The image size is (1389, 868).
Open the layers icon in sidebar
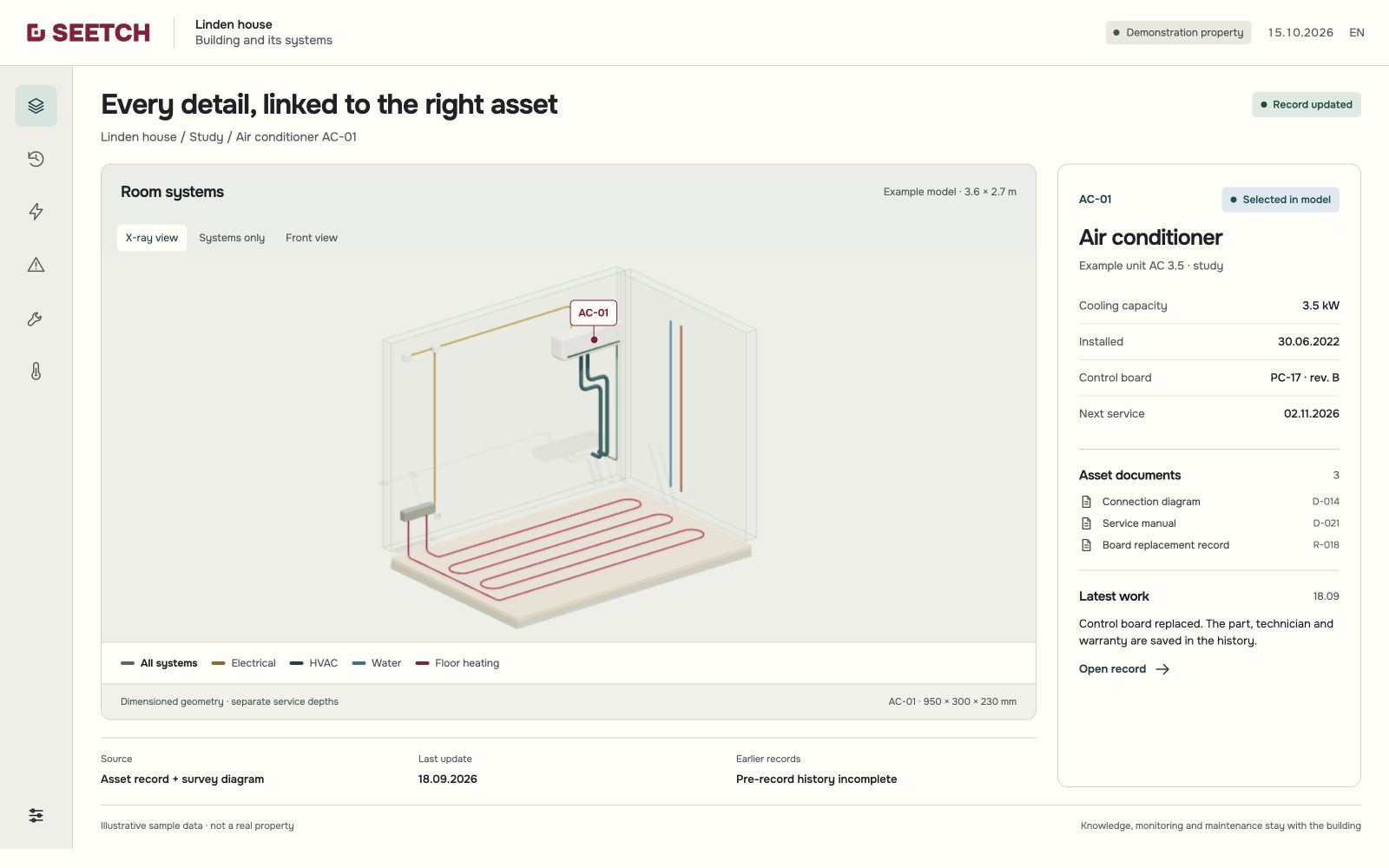(x=36, y=106)
